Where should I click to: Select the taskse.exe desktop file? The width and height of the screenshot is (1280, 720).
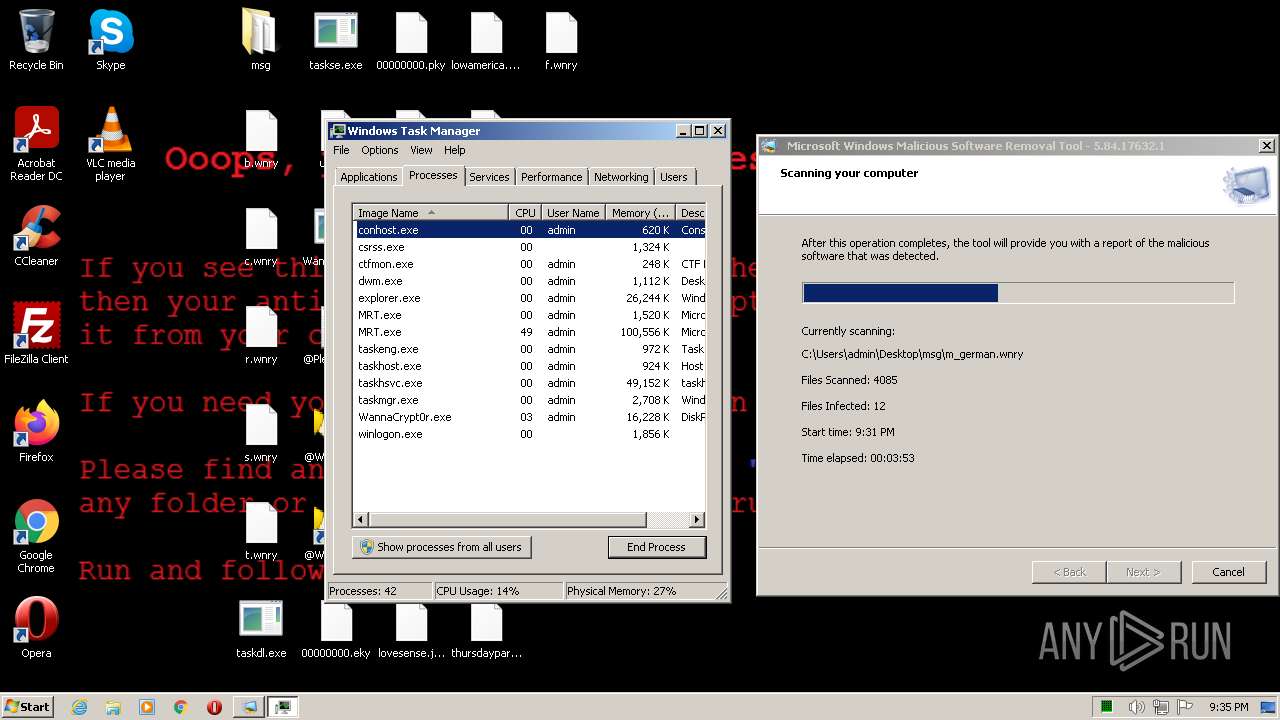(335, 40)
